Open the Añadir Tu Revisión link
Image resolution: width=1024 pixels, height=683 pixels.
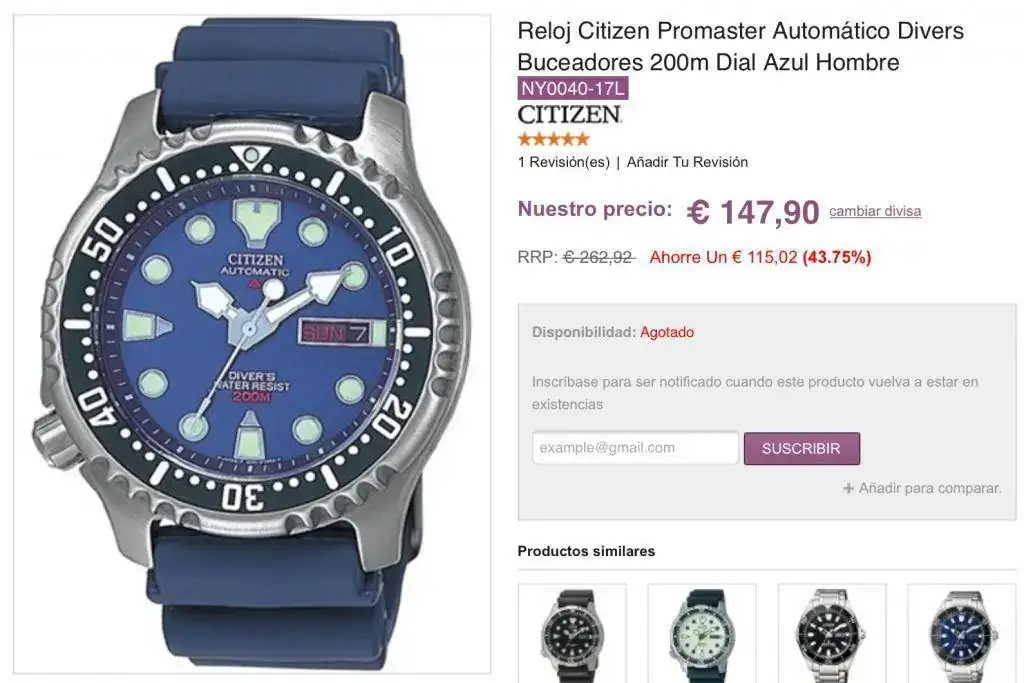click(x=687, y=162)
